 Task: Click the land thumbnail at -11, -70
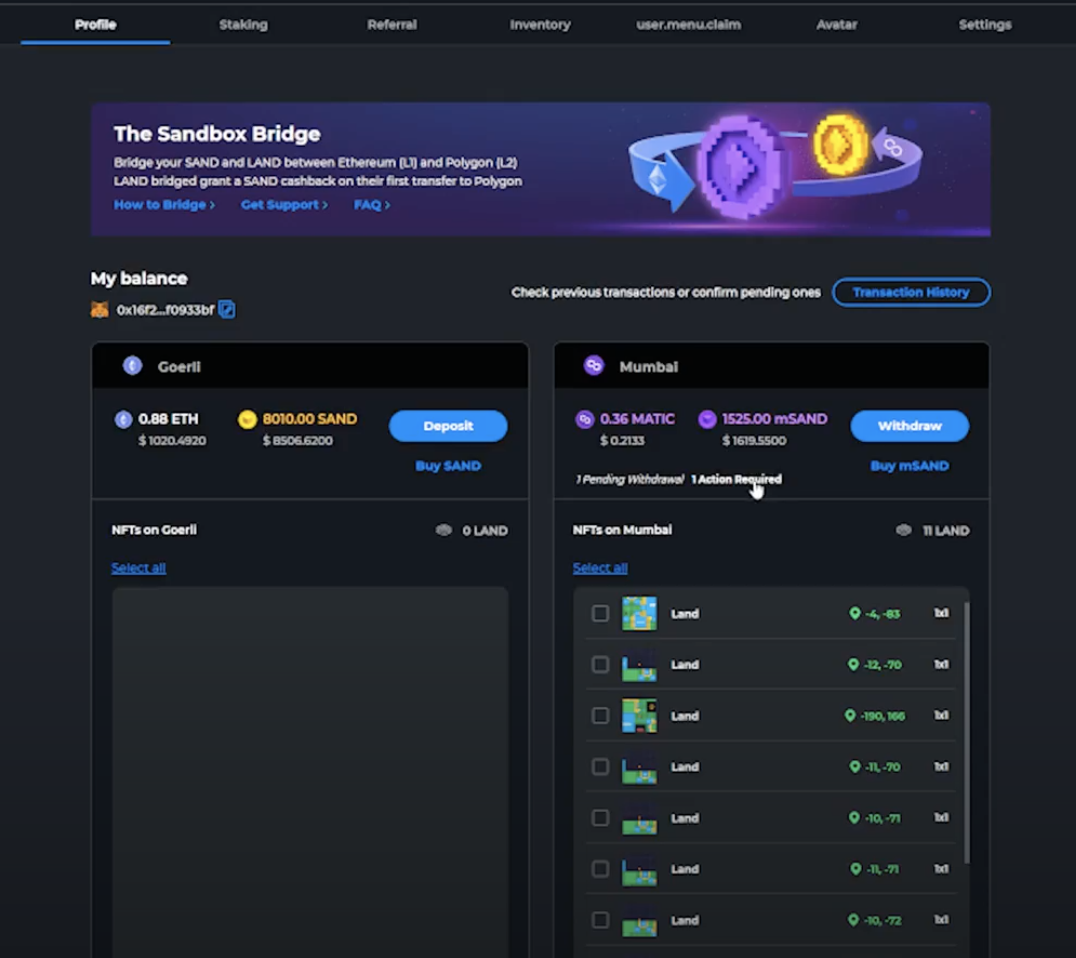click(639, 767)
